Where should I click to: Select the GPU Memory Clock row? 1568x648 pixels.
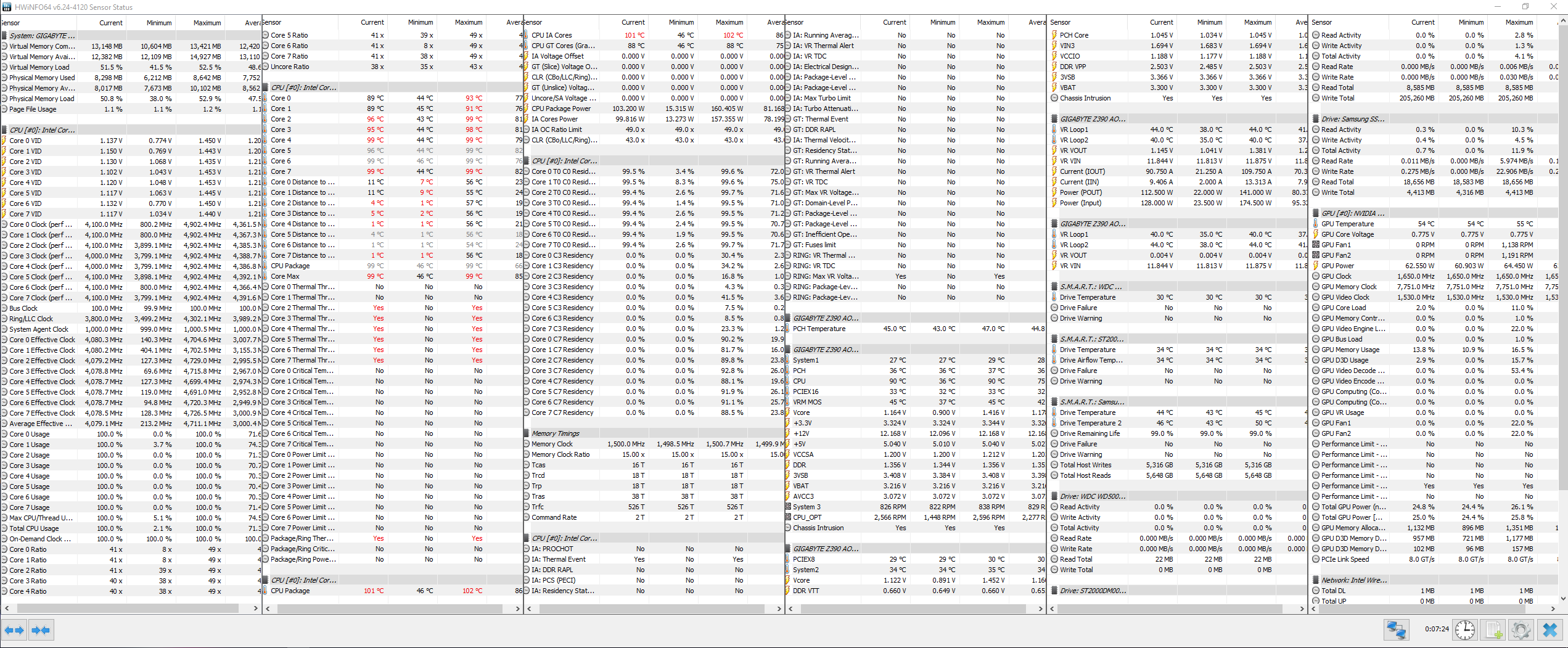click(1434, 287)
